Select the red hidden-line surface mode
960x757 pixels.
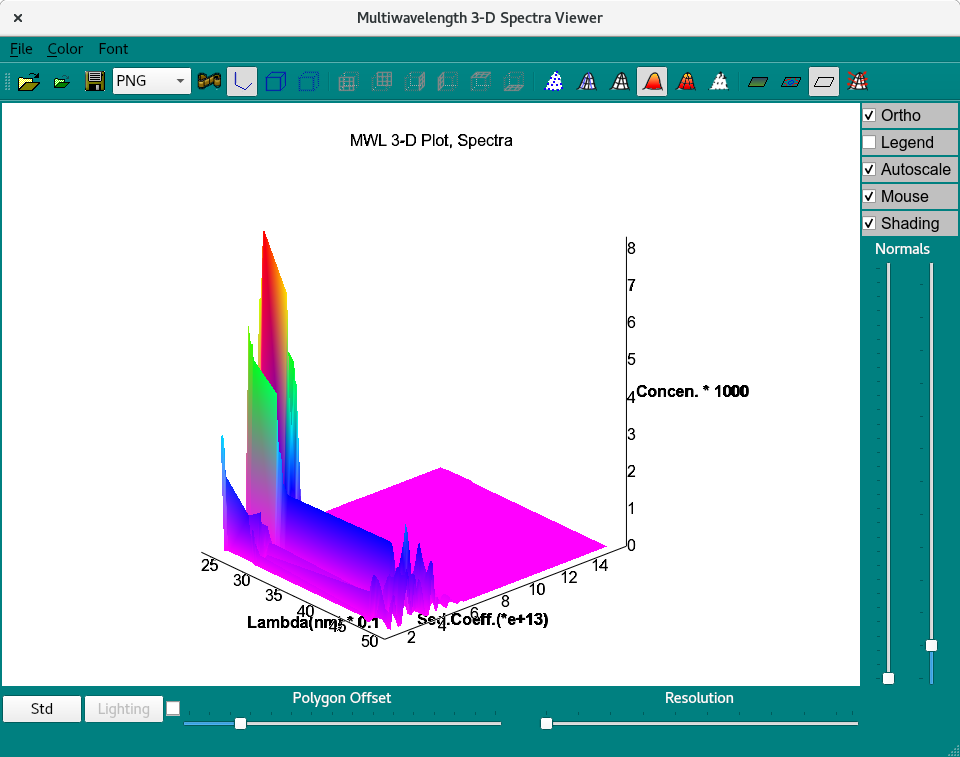(x=686, y=81)
